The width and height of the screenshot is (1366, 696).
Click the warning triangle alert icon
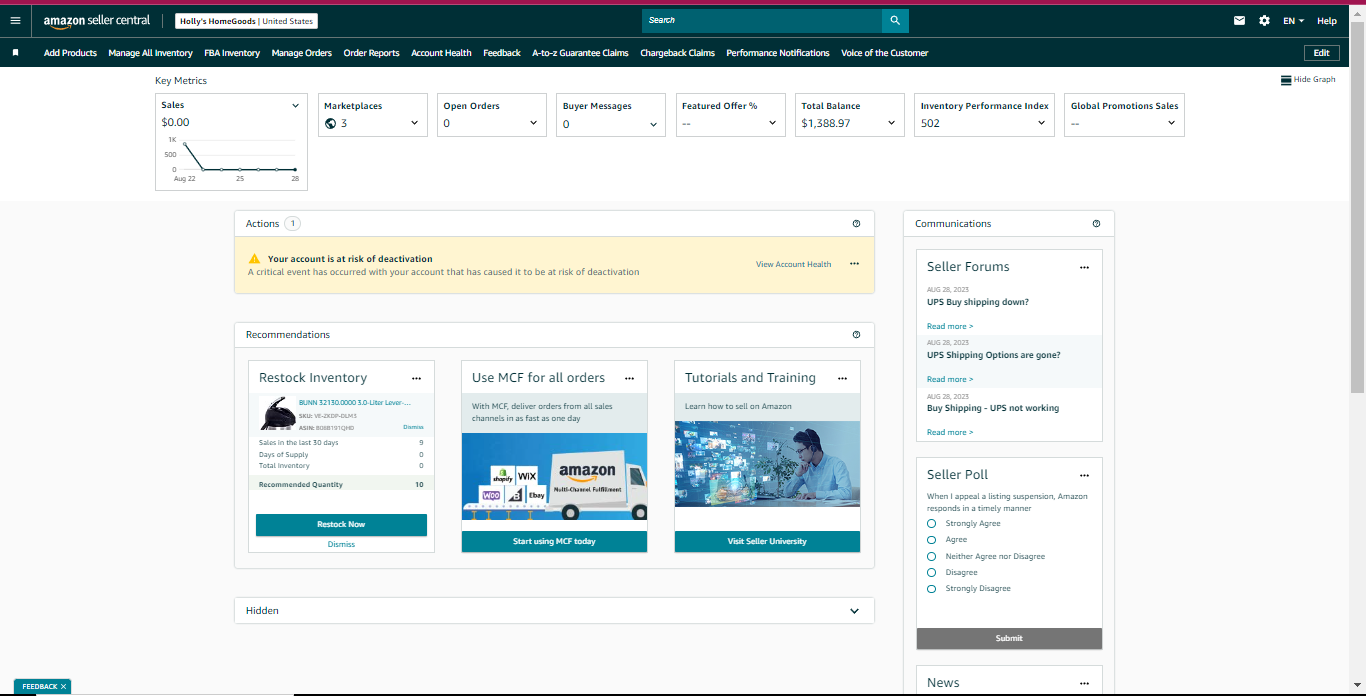tap(254, 258)
